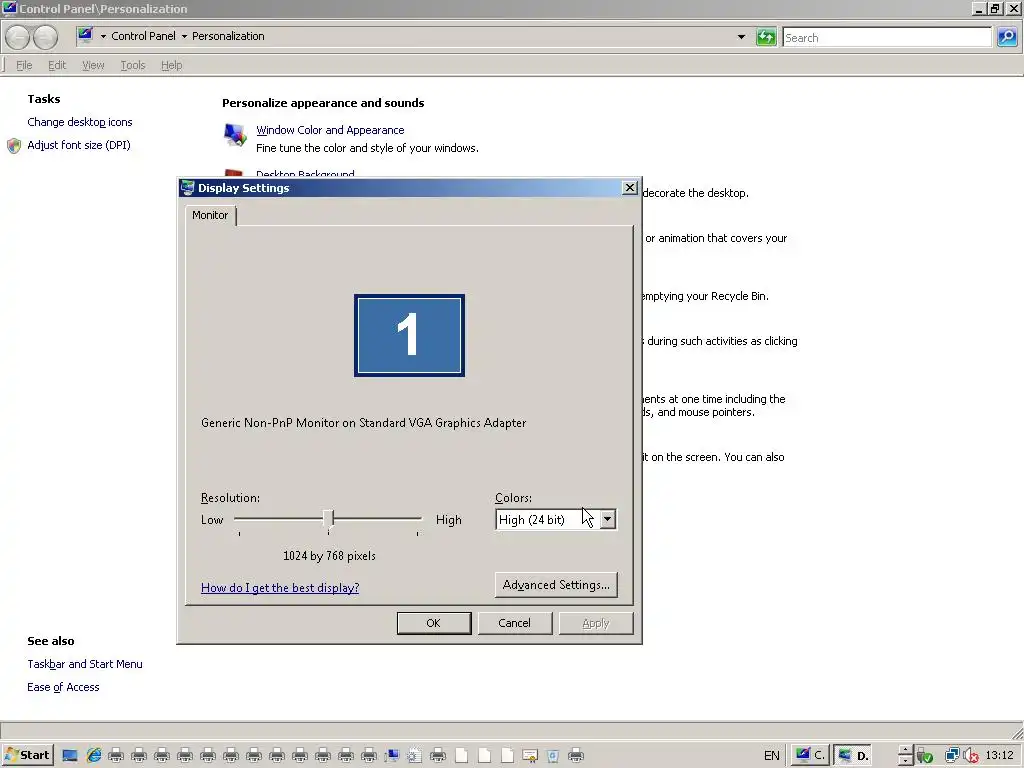Click the address bar computer icon

85,35
